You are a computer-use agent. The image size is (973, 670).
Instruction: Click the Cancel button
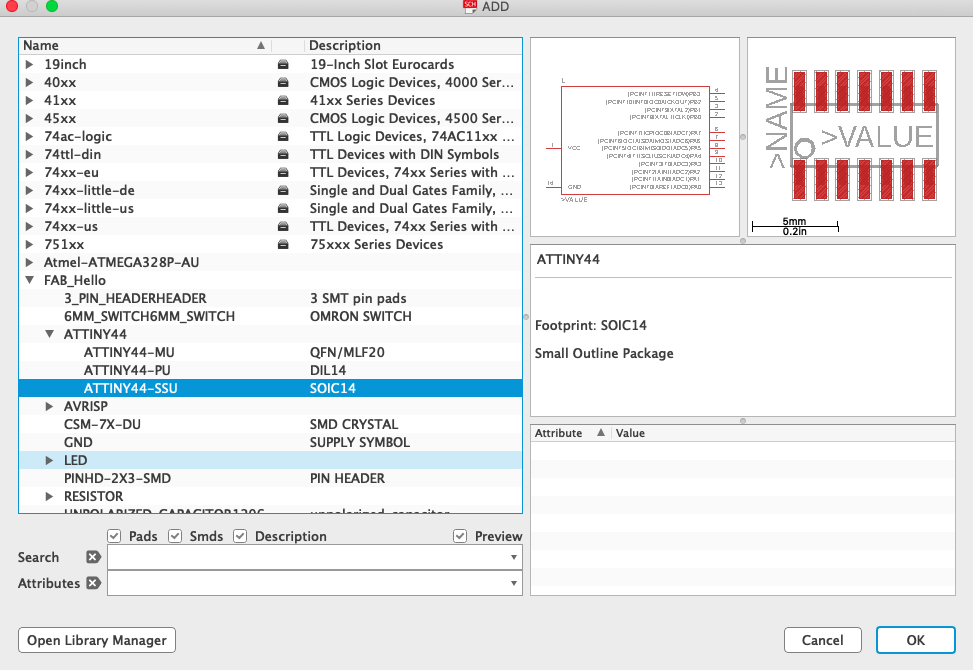[823, 640]
